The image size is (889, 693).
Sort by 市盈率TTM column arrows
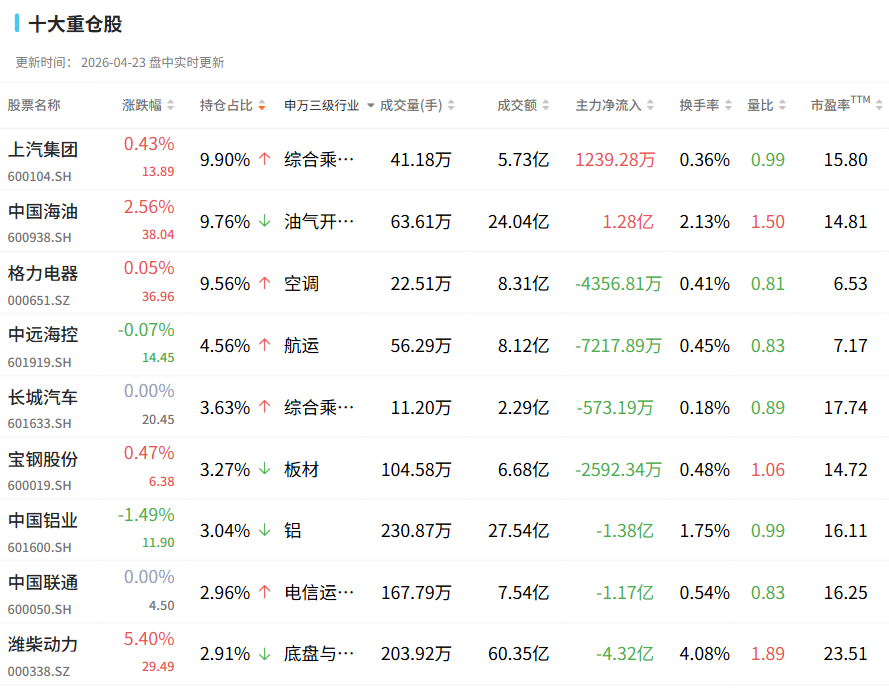tap(879, 105)
